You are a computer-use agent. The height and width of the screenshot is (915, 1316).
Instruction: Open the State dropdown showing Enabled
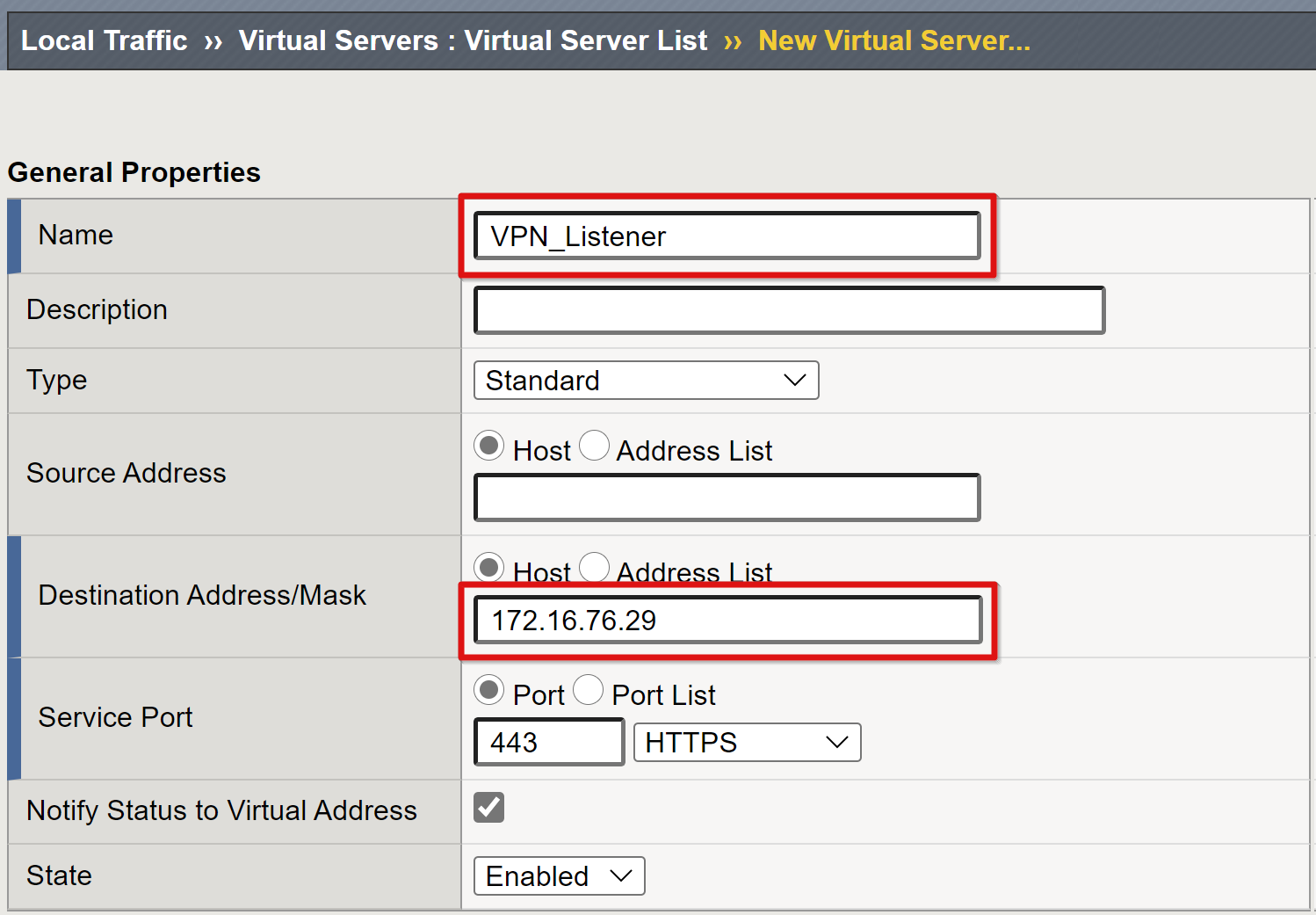coord(559,875)
